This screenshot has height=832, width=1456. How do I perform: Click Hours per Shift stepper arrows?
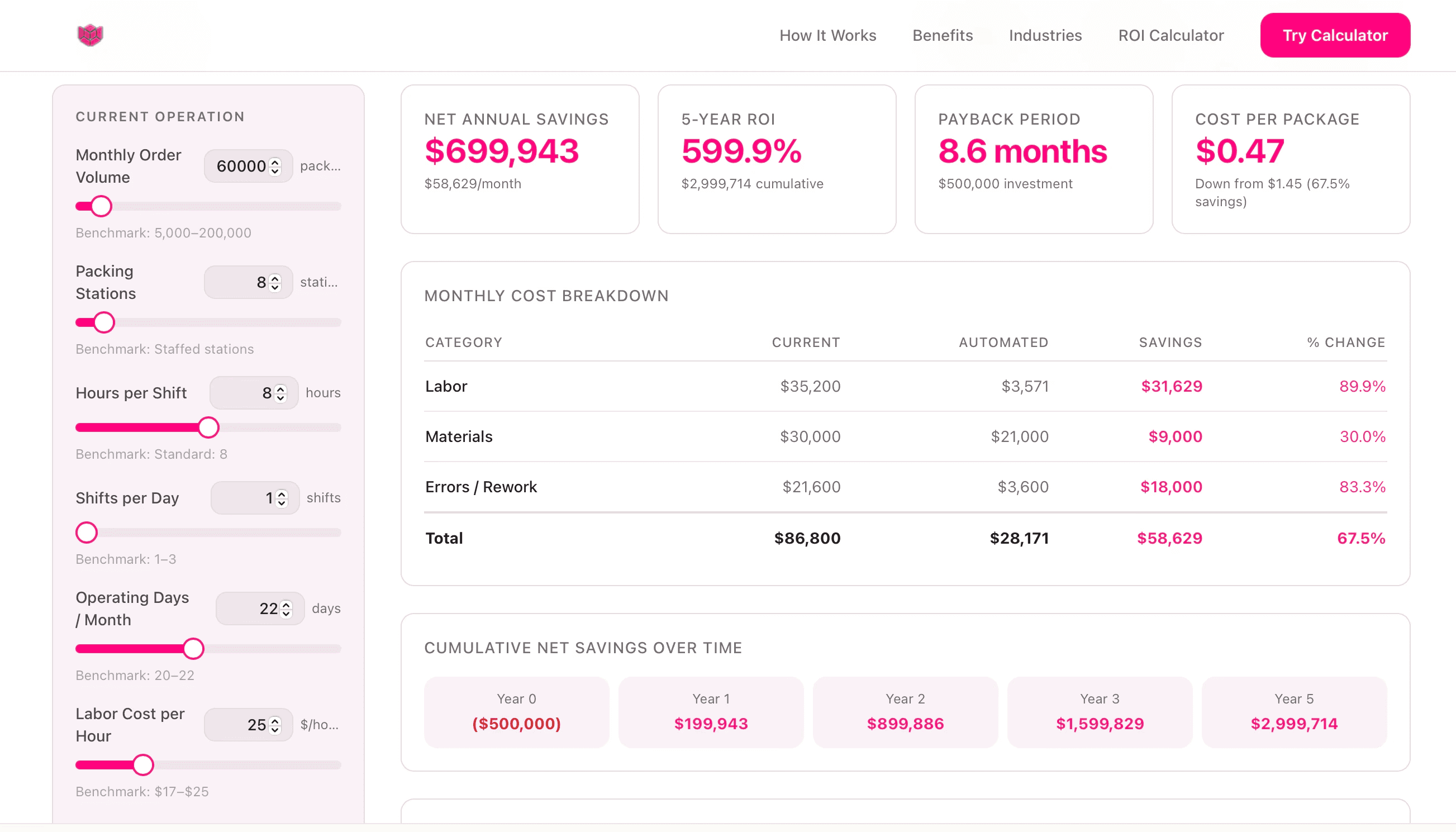tap(280, 393)
